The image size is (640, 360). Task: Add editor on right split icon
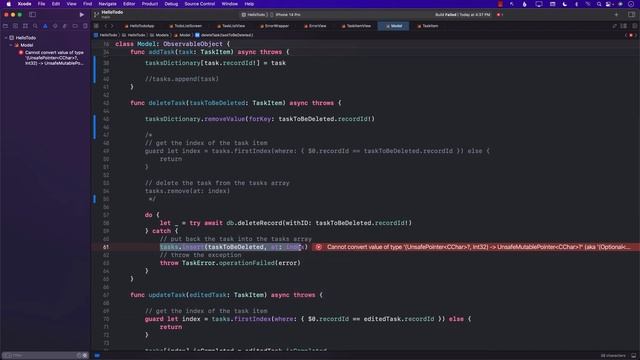(635, 26)
